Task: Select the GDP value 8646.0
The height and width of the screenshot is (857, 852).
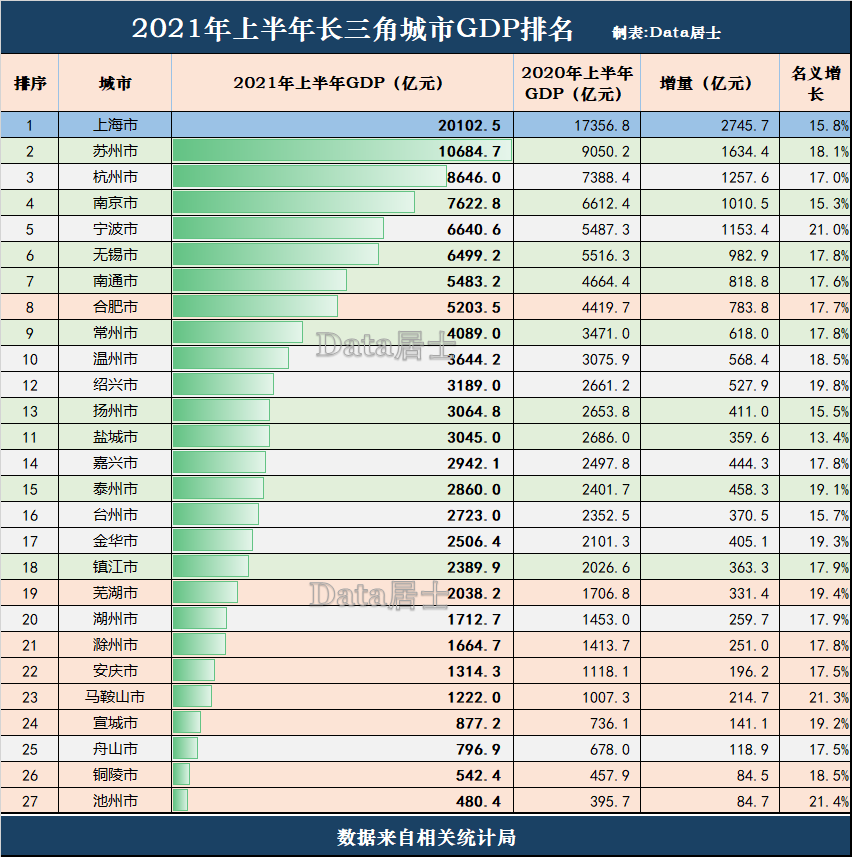Action: point(473,178)
